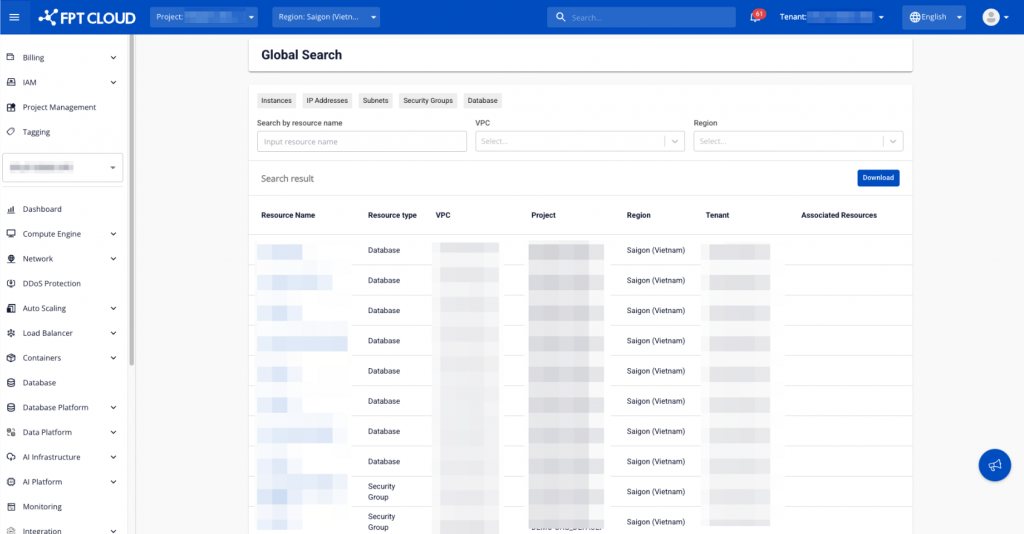
Task: Expand the Compute Engine menu
Action: 66,234
